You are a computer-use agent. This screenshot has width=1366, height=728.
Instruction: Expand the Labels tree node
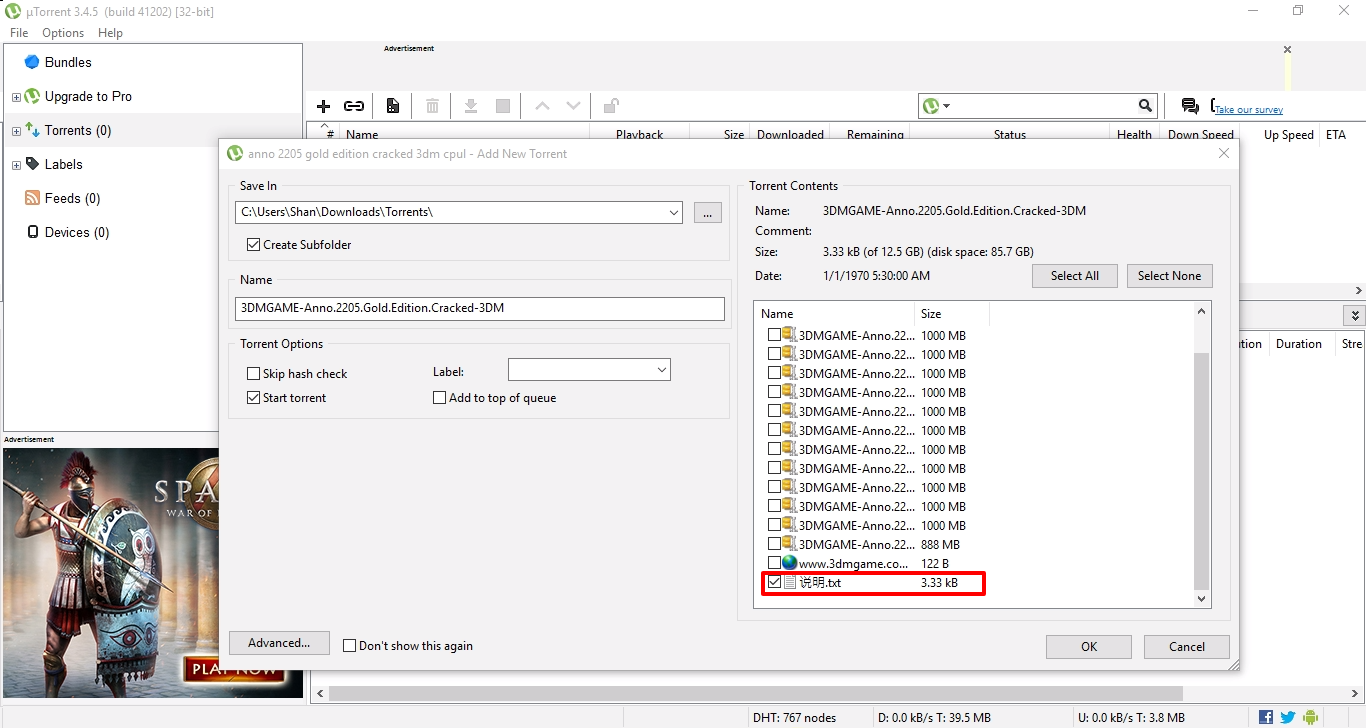16,165
